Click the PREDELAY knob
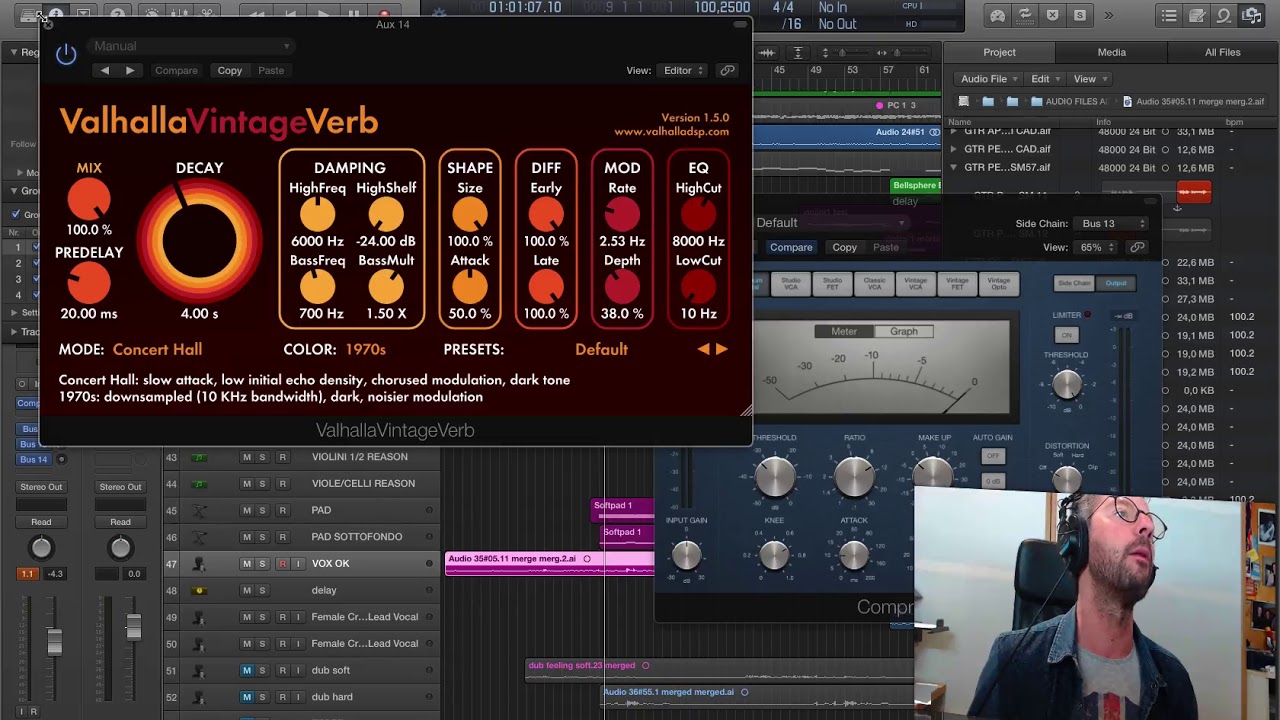Viewport: 1280px width, 720px height. click(x=89, y=284)
